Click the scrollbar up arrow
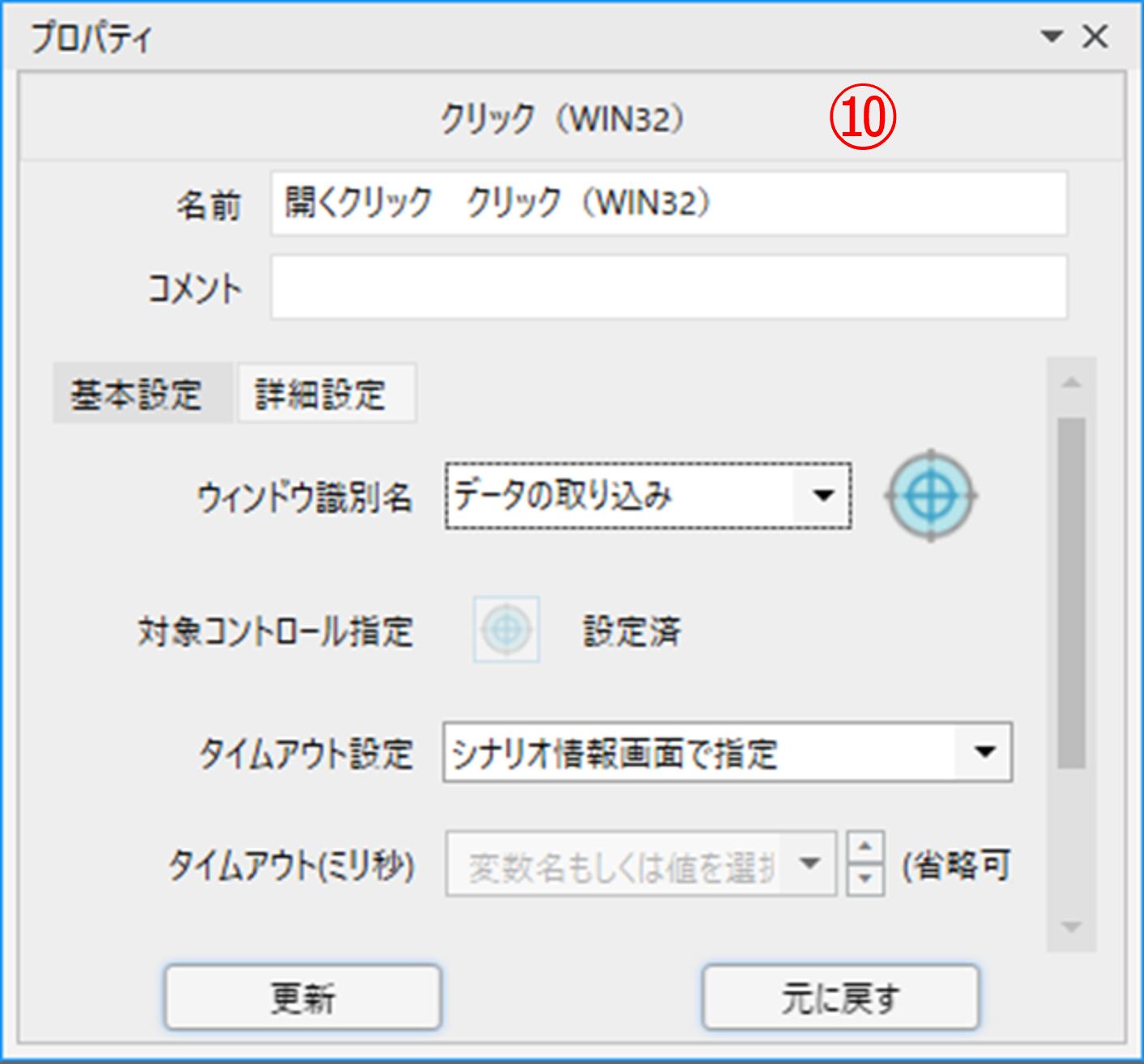The image size is (1144, 1064). (1071, 382)
